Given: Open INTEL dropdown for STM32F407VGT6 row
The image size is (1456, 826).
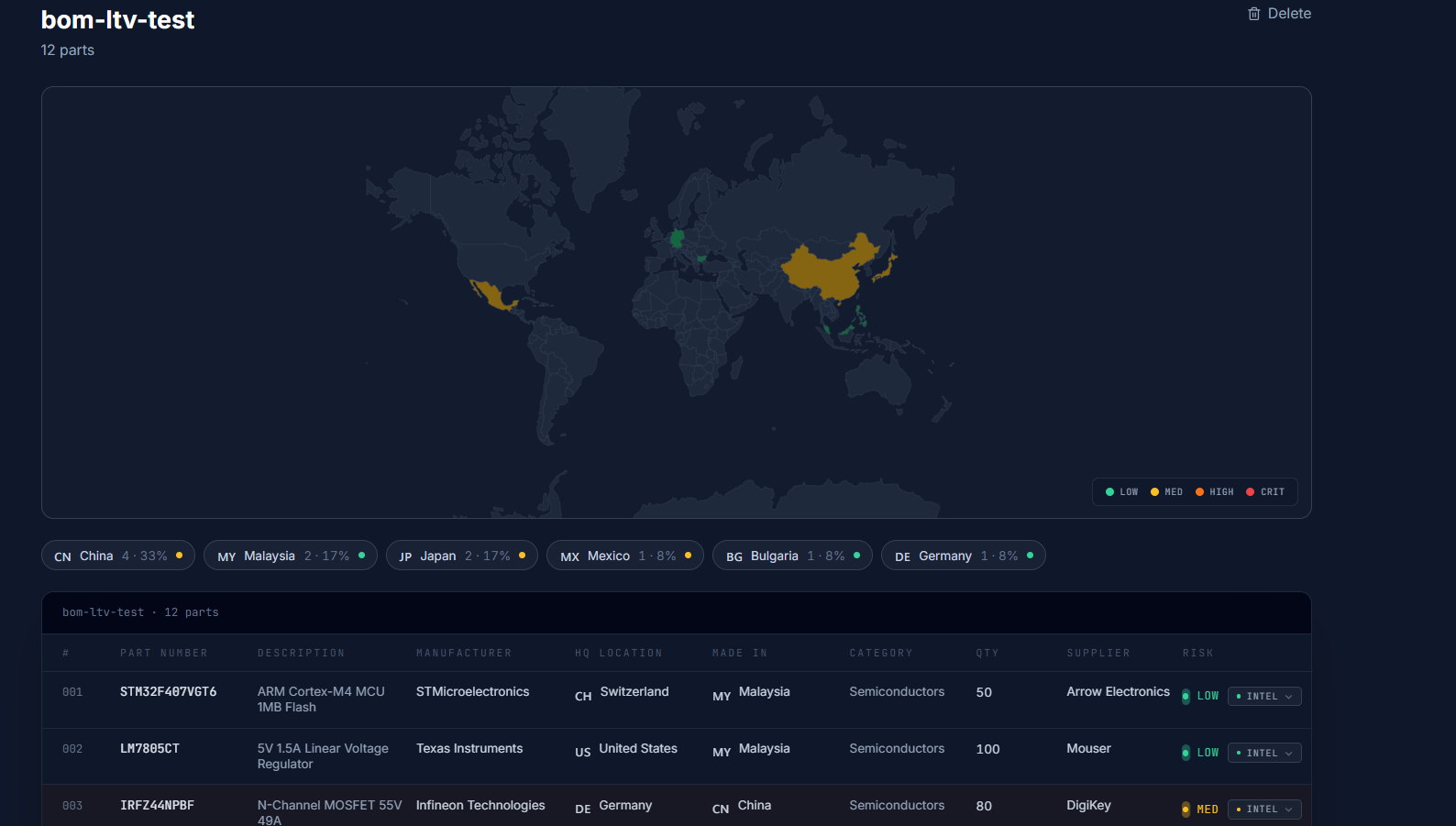Looking at the screenshot, I should point(1264,697).
